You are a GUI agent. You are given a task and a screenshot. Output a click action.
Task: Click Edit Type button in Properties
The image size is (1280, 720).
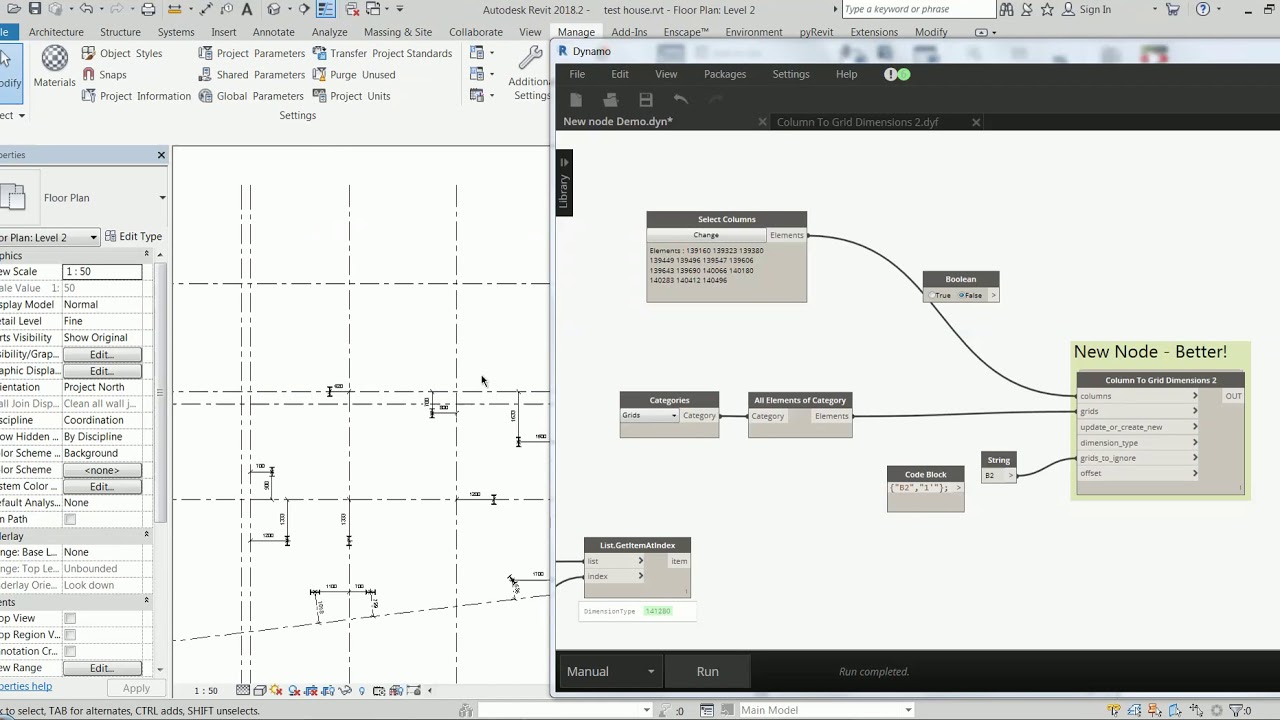[x=133, y=237]
